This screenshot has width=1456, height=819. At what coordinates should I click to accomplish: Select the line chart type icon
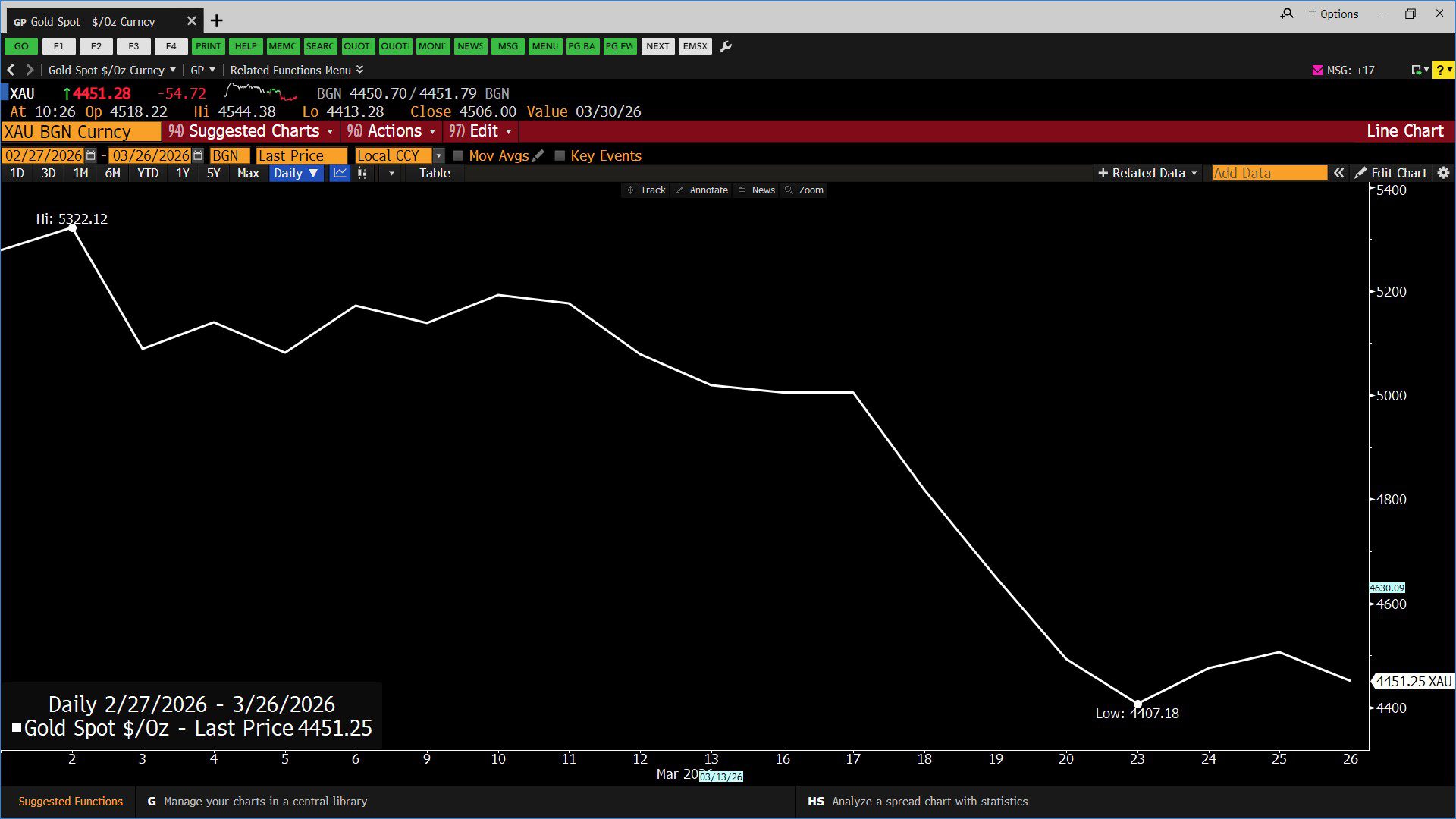(x=340, y=173)
